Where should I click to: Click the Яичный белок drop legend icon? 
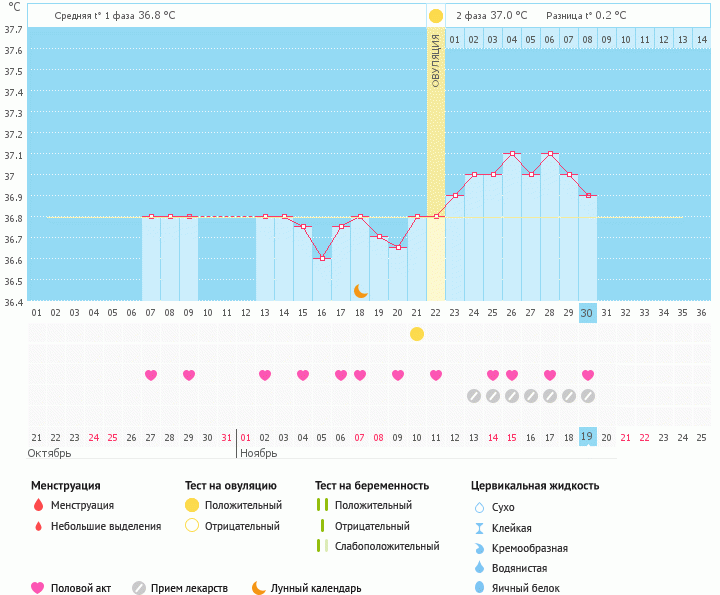point(479,588)
